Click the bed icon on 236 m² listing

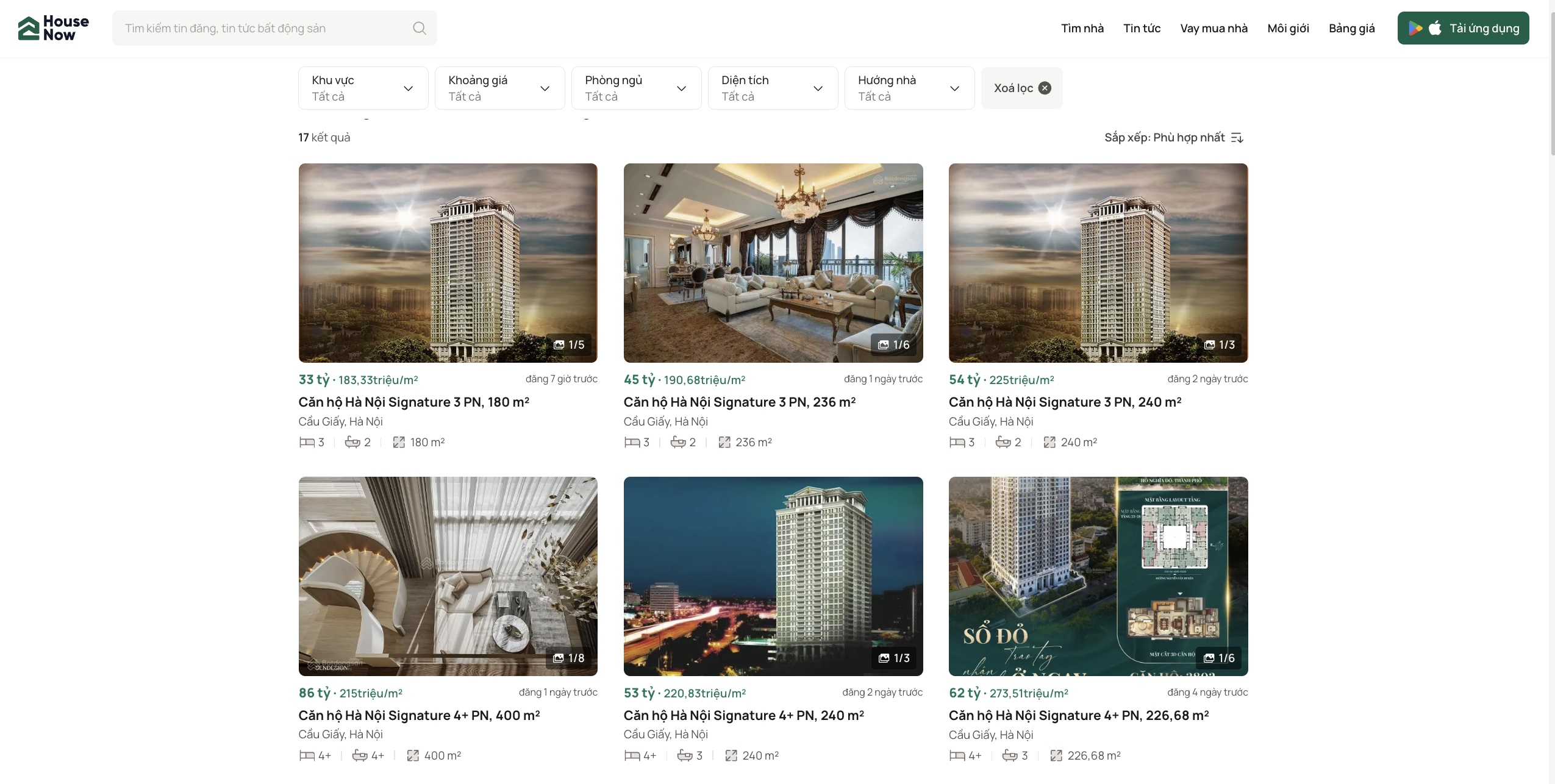point(632,442)
